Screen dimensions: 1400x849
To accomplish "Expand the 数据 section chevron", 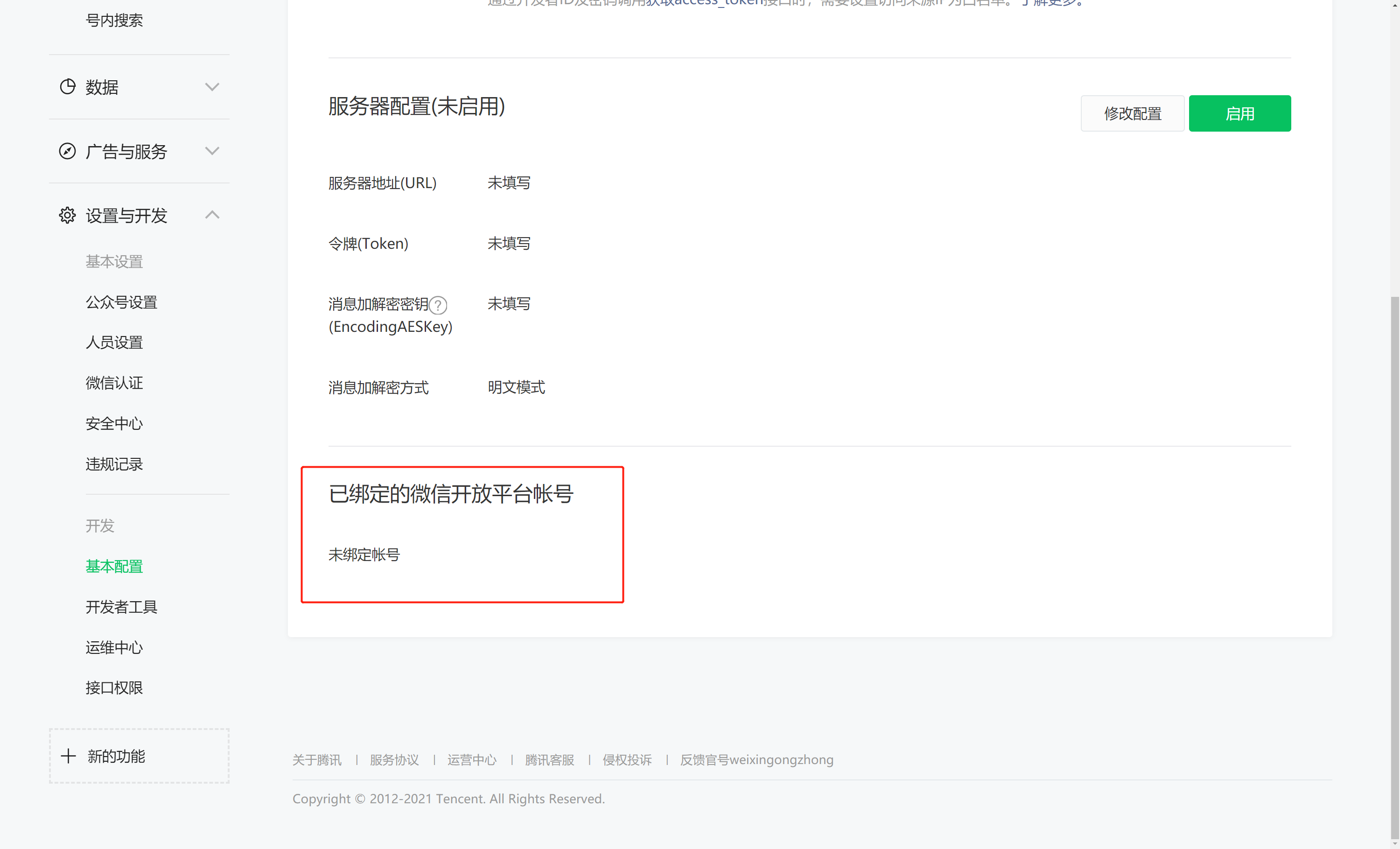I will pos(212,87).
